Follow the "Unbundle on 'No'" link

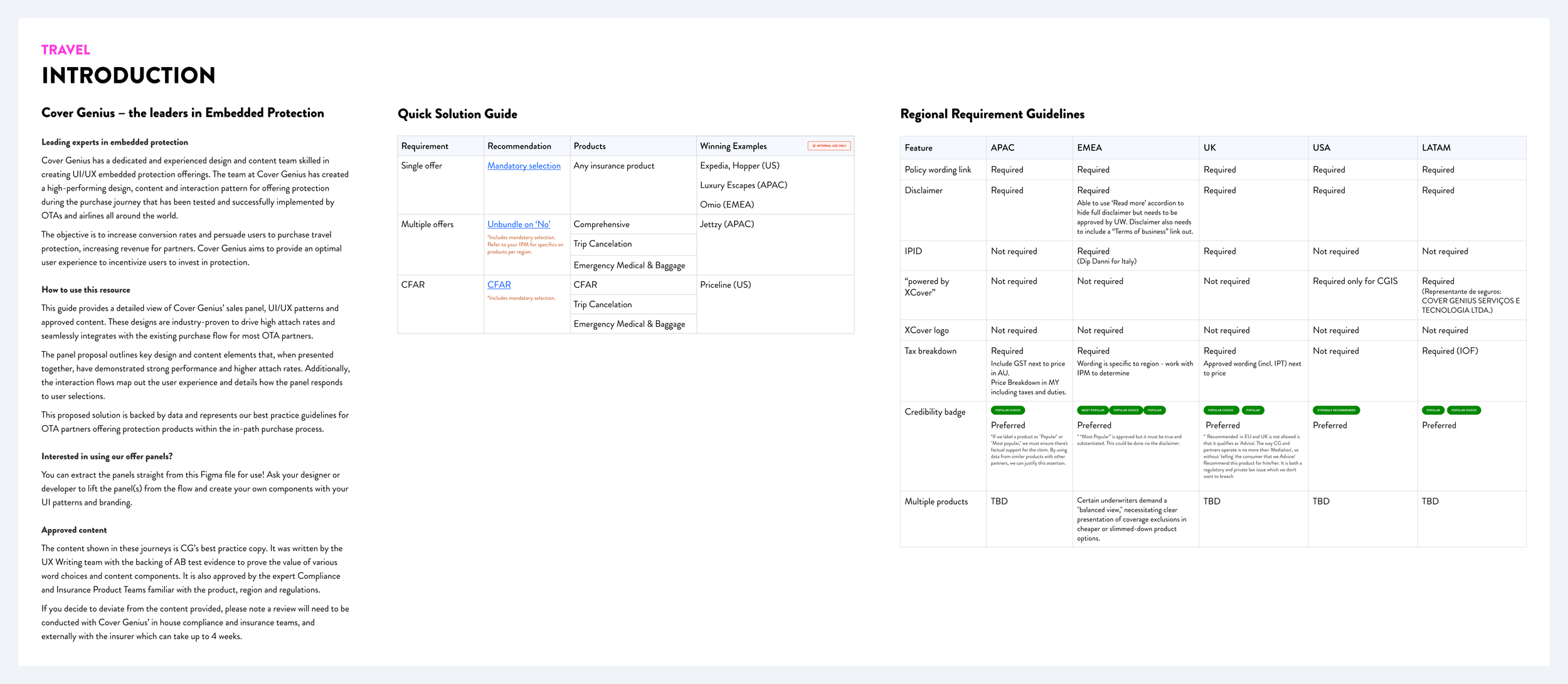(519, 224)
